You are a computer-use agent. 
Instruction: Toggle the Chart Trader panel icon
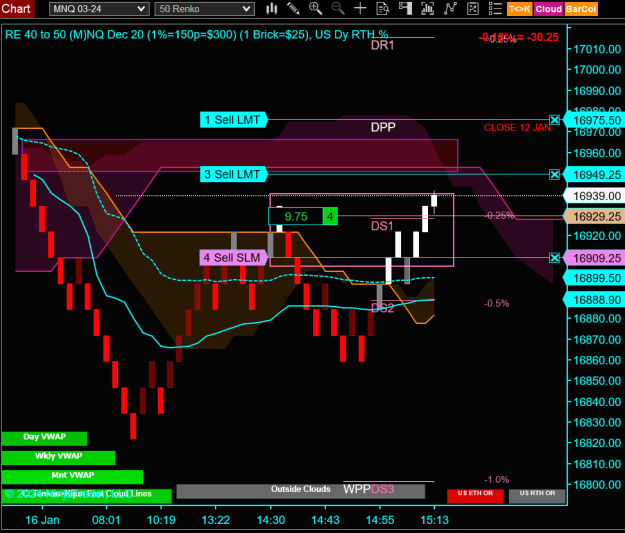405,9
